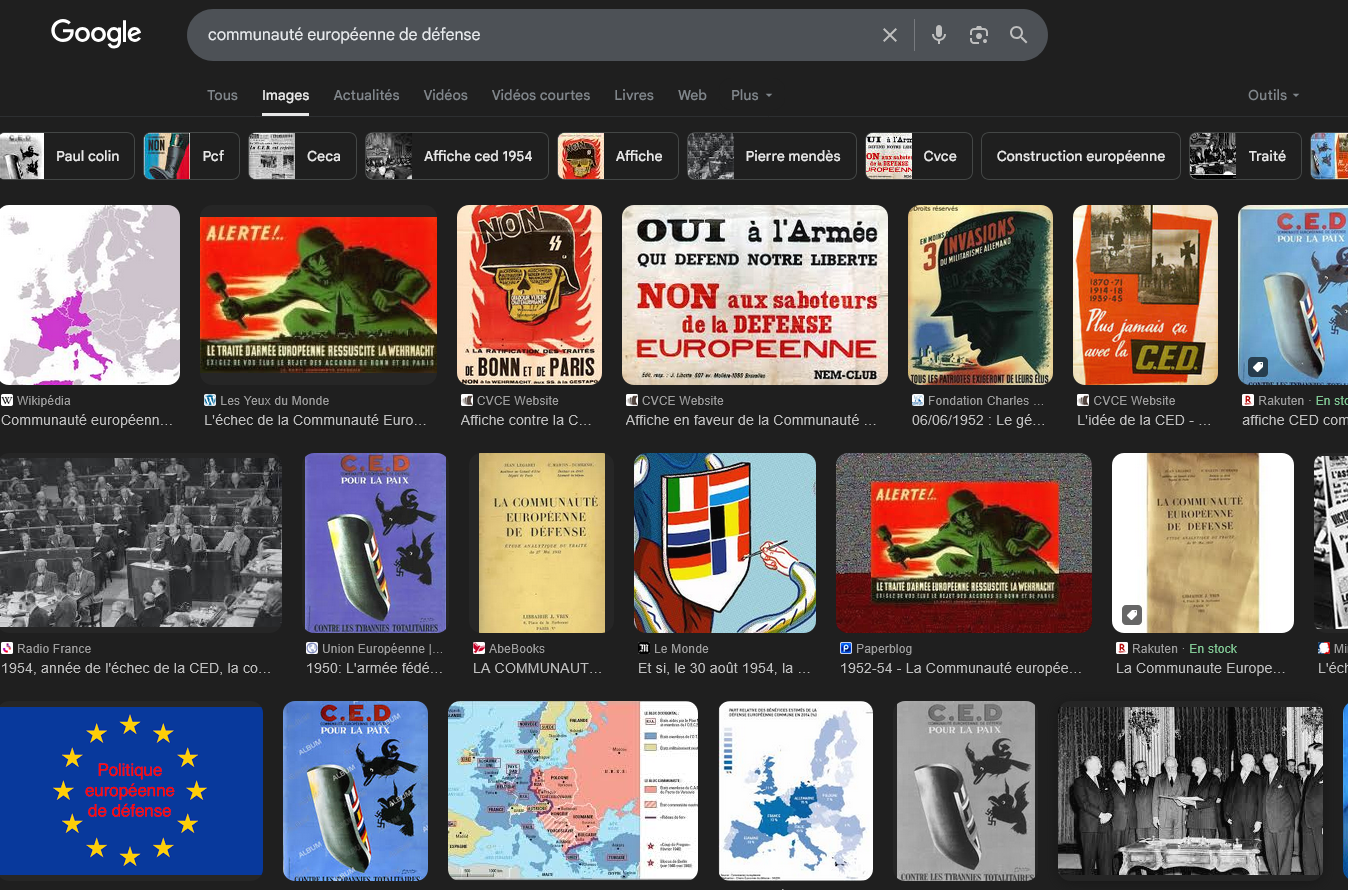Viewport: 1348px width, 890px height.
Task: Open 'Communauté européenn...' Wikipédia title
Action: pyautogui.click(x=87, y=421)
